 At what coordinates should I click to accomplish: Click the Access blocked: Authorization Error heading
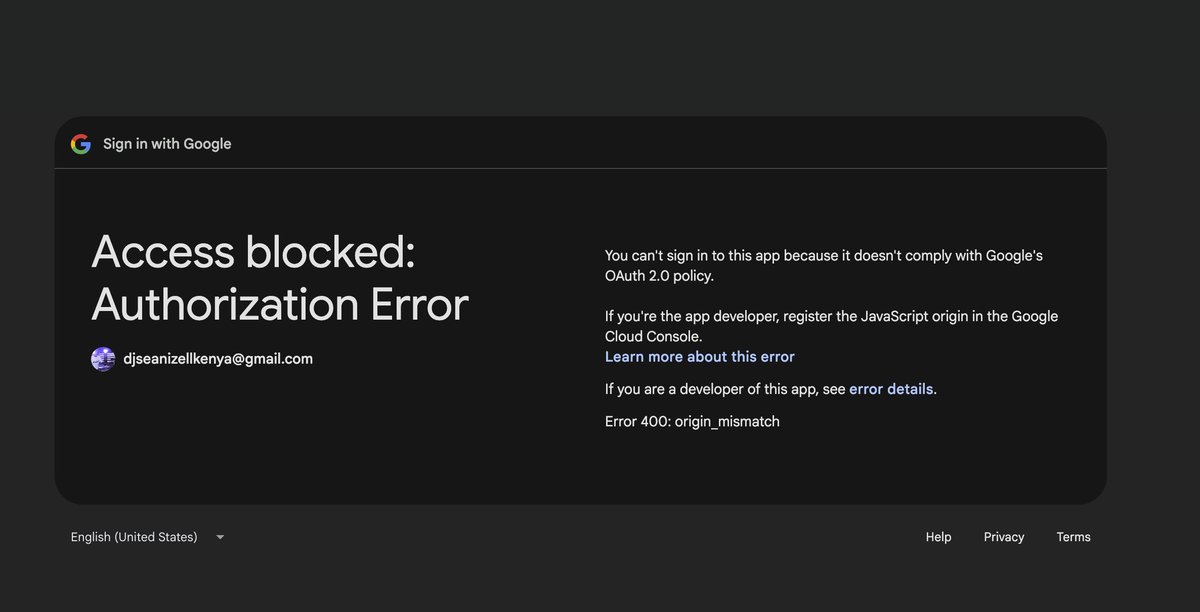280,278
